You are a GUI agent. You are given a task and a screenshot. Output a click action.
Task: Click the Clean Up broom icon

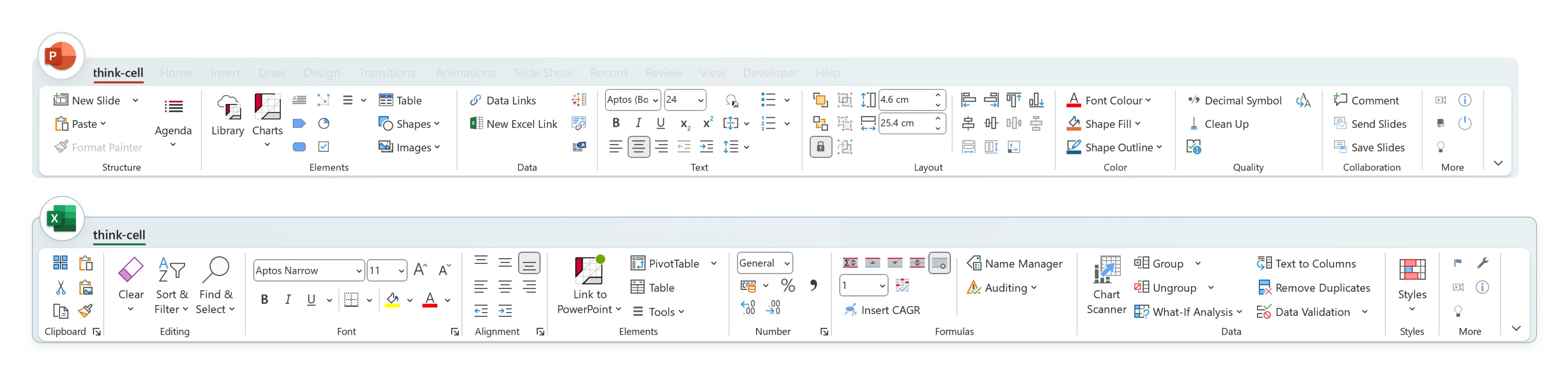1194,124
